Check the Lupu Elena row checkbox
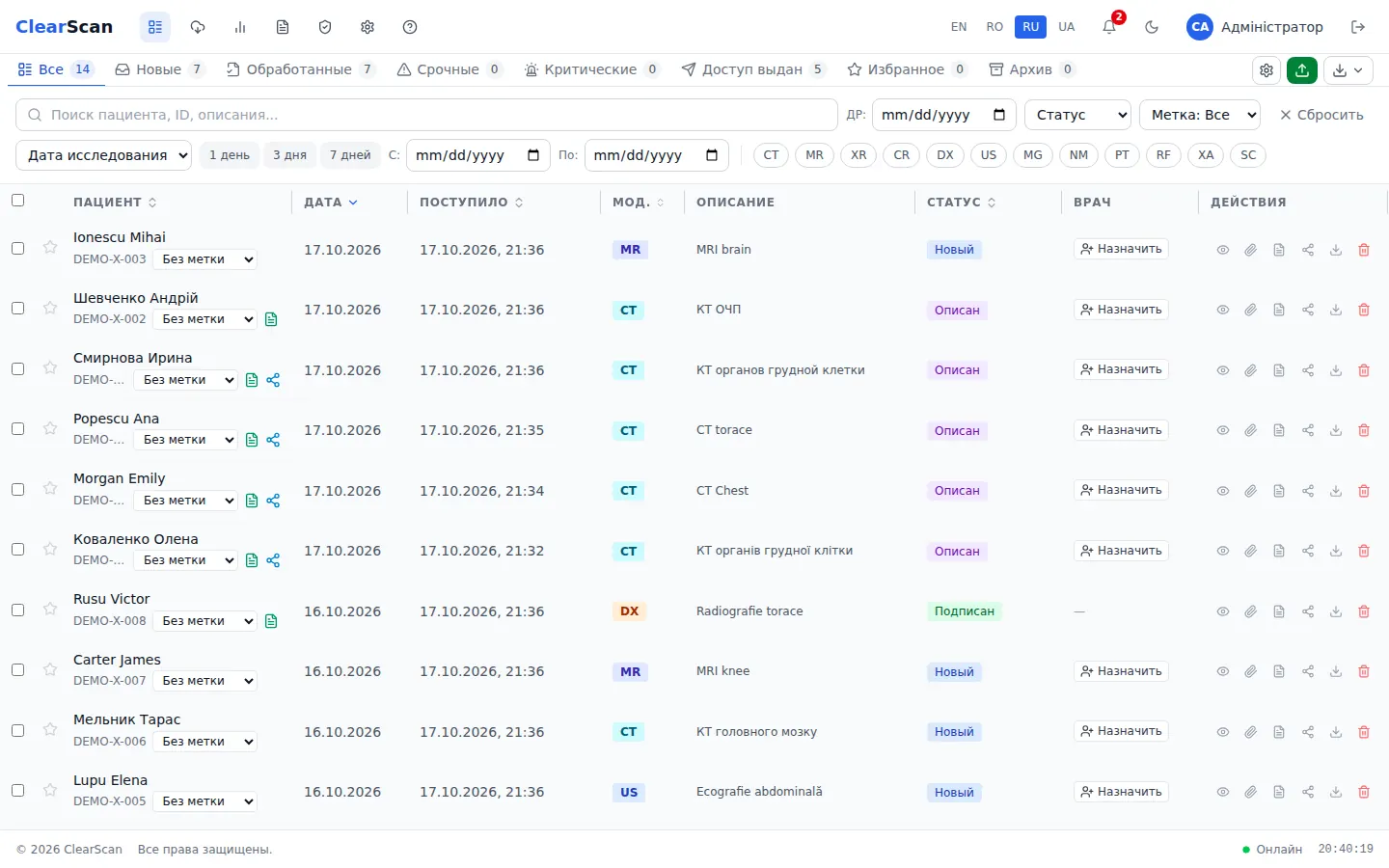 [x=17, y=791]
